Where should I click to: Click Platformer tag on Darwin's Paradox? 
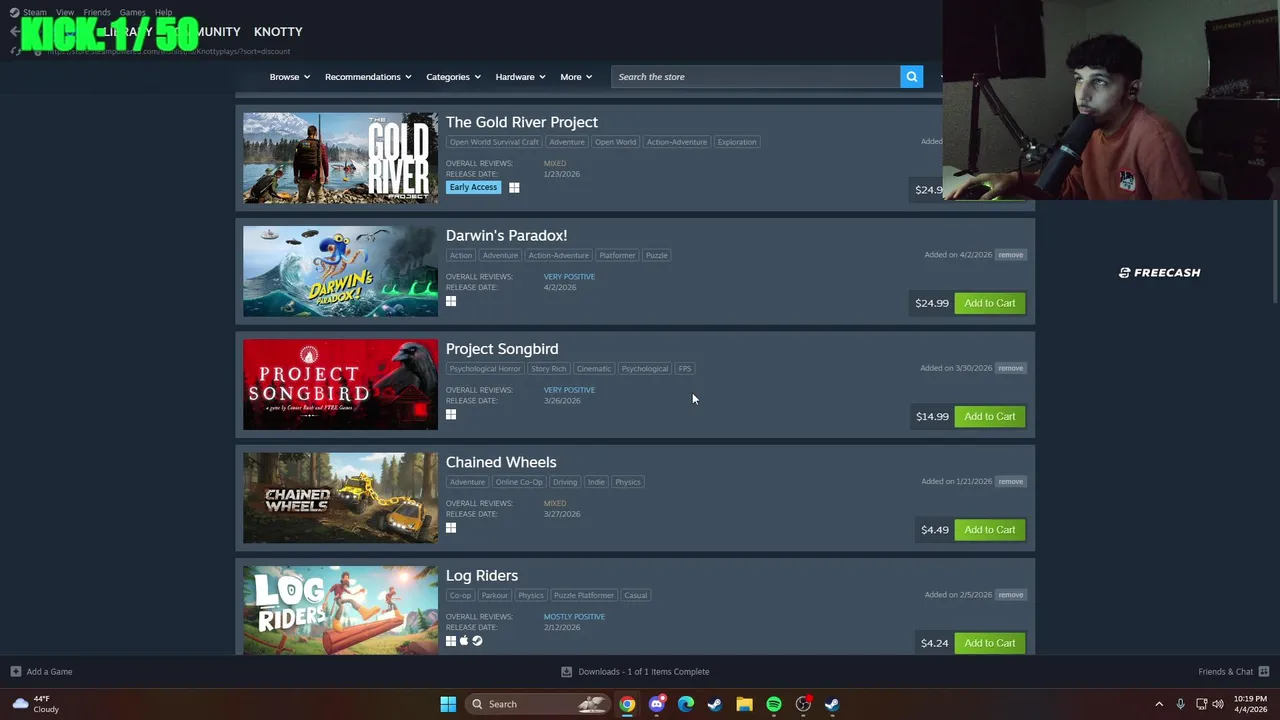[x=617, y=255]
